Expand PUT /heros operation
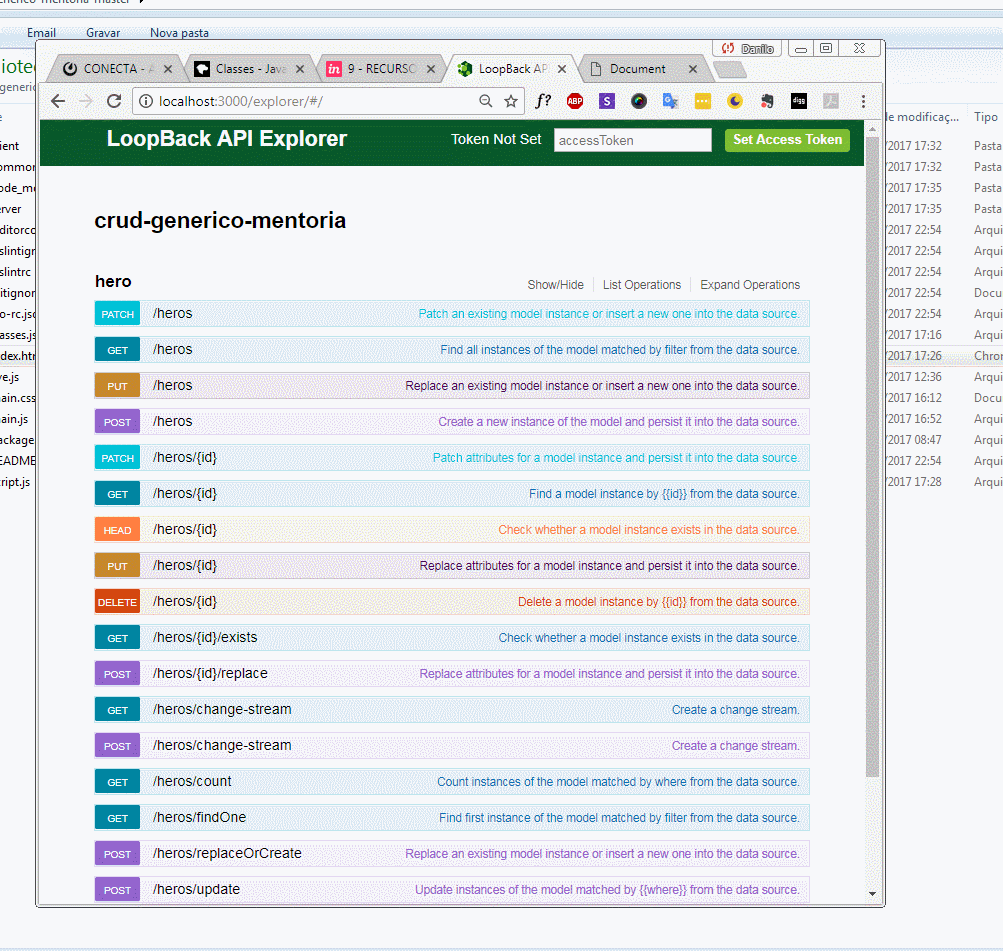 [x=452, y=386]
